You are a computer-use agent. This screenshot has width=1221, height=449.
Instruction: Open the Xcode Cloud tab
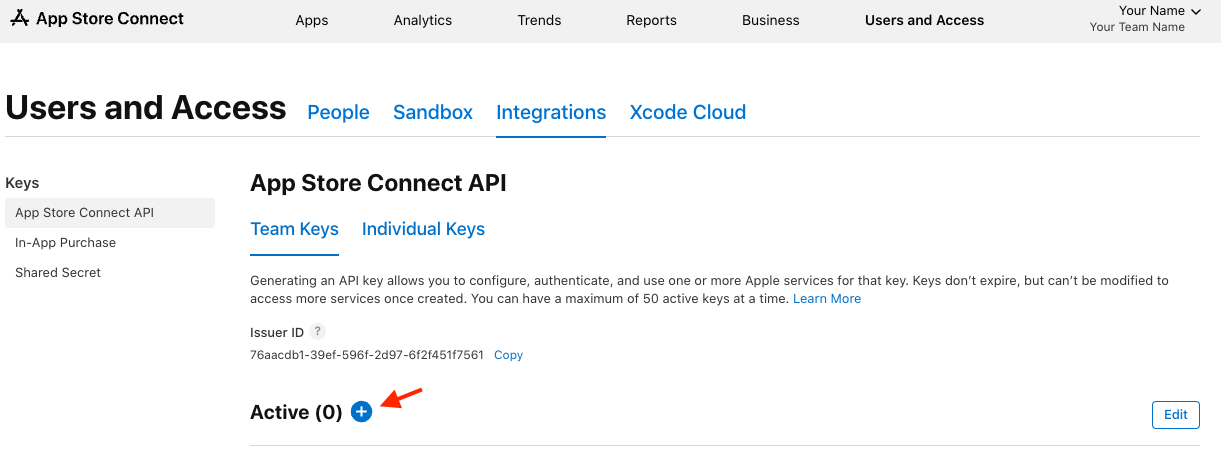(688, 113)
